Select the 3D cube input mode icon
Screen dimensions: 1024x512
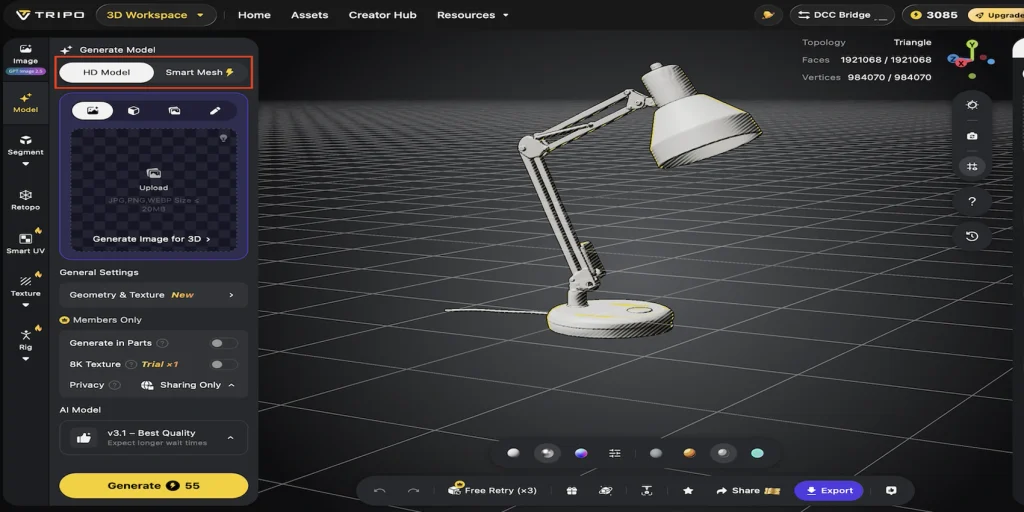[133, 111]
